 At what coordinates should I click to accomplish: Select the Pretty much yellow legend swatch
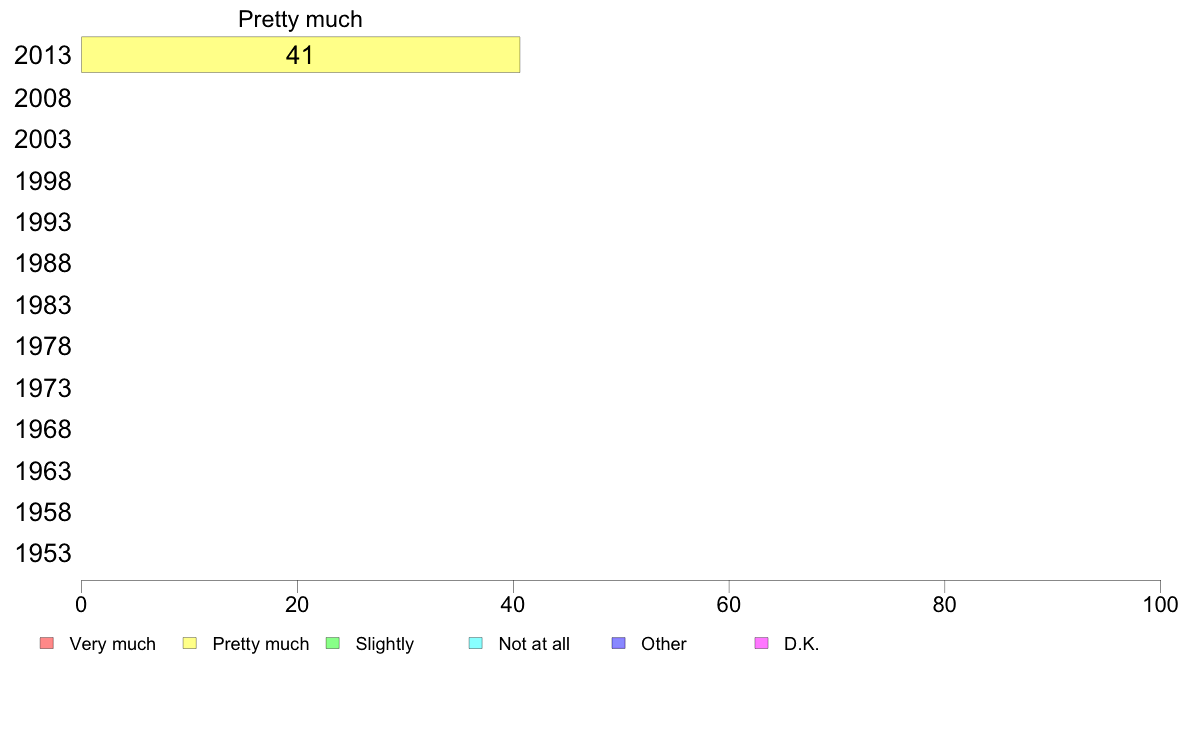point(189,643)
